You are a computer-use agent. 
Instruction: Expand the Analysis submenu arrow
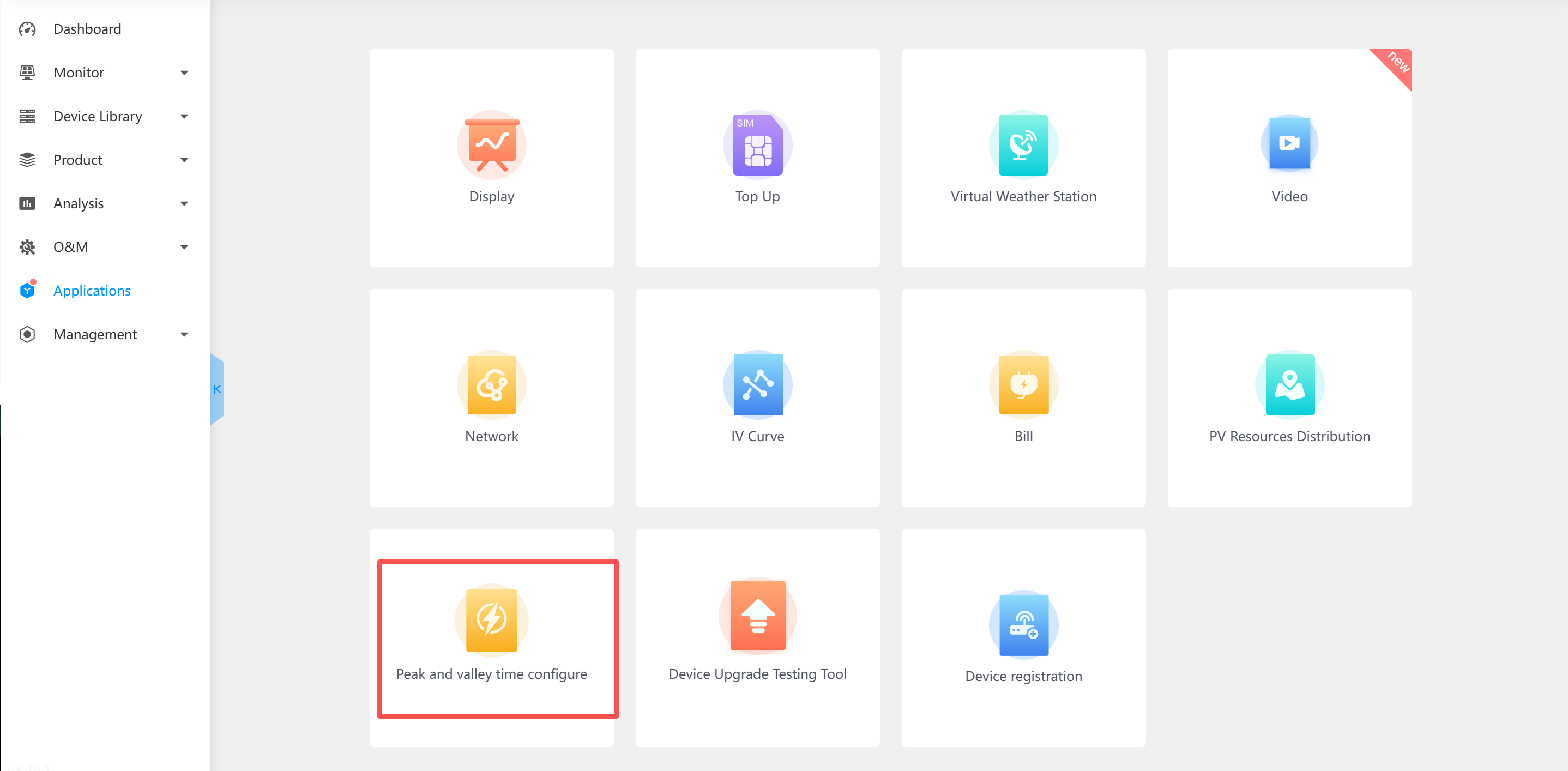click(x=184, y=204)
